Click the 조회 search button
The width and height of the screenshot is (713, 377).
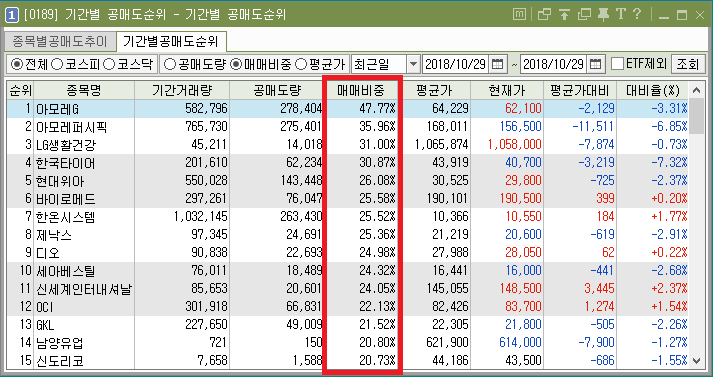(x=687, y=64)
